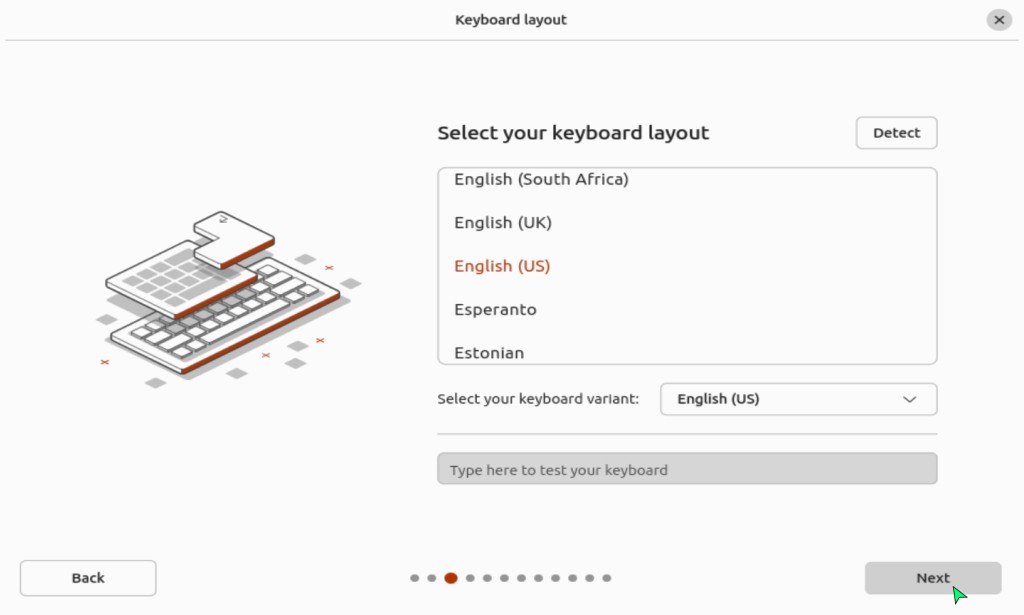The image size is (1024, 615).
Task: Click the second progress step dot
Action: [x=432, y=578]
